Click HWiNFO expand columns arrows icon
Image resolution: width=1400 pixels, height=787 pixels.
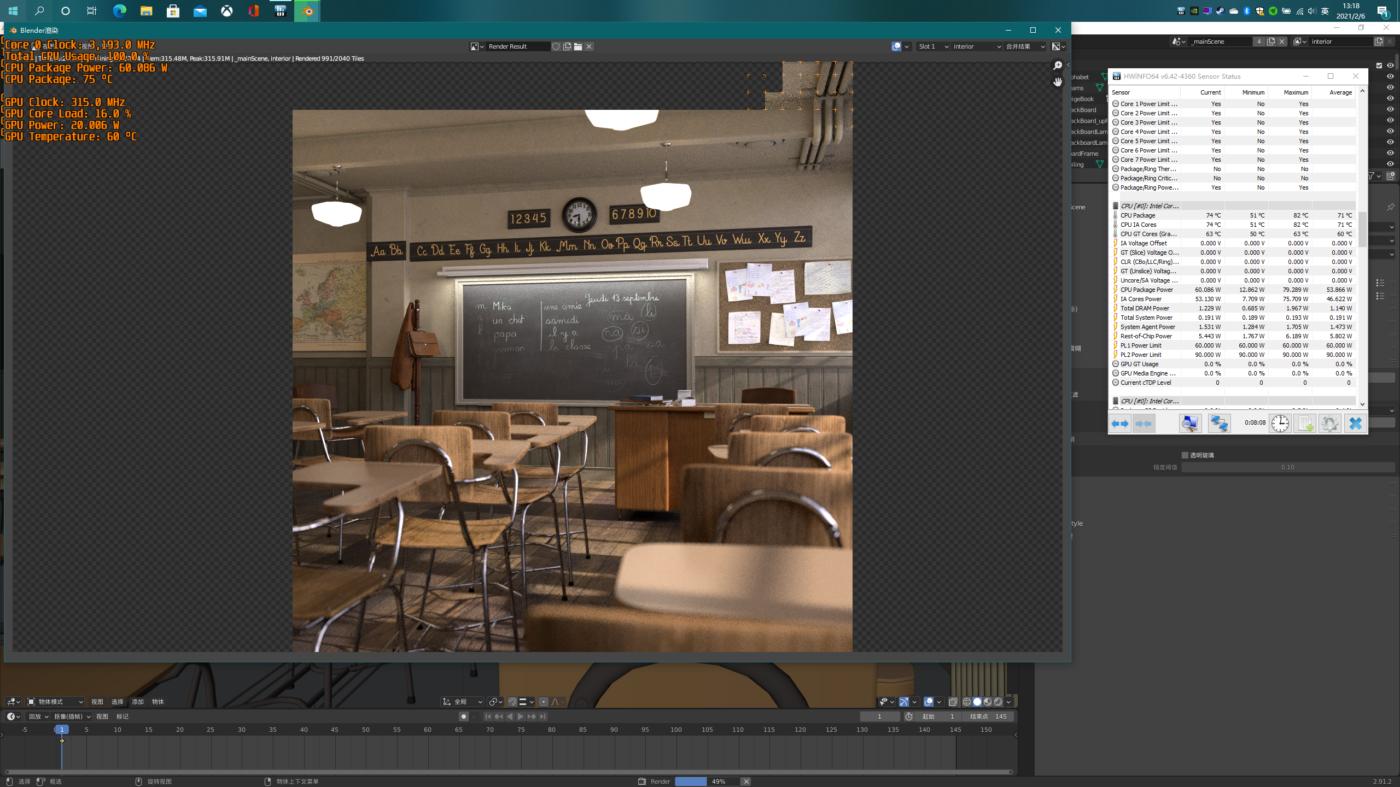1119,424
